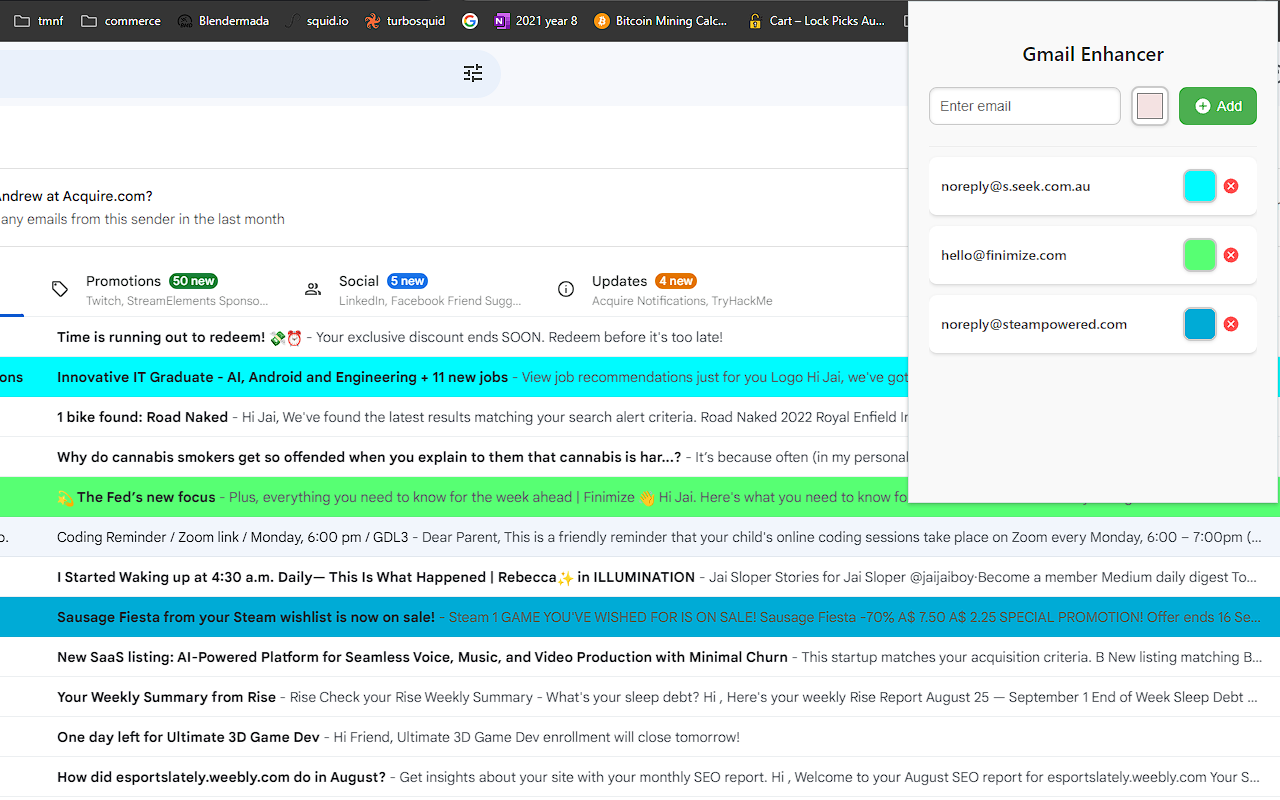This screenshot has width=1280, height=800.
Task: Open the cannabis smokers question email
Action: tap(454, 457)
